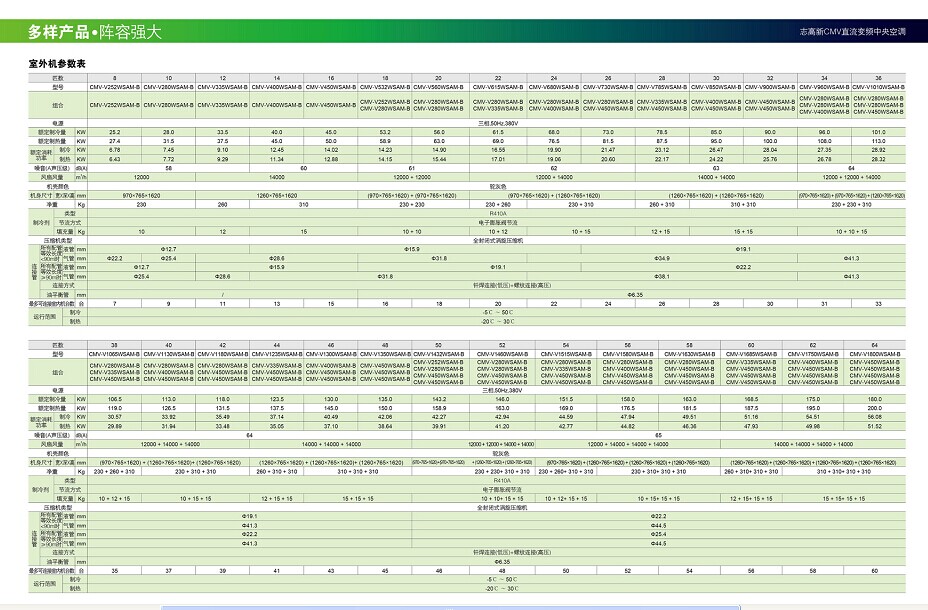Click the 200.0 rated heating capacity value
The image size is (928, 610).
pos(875,408)
